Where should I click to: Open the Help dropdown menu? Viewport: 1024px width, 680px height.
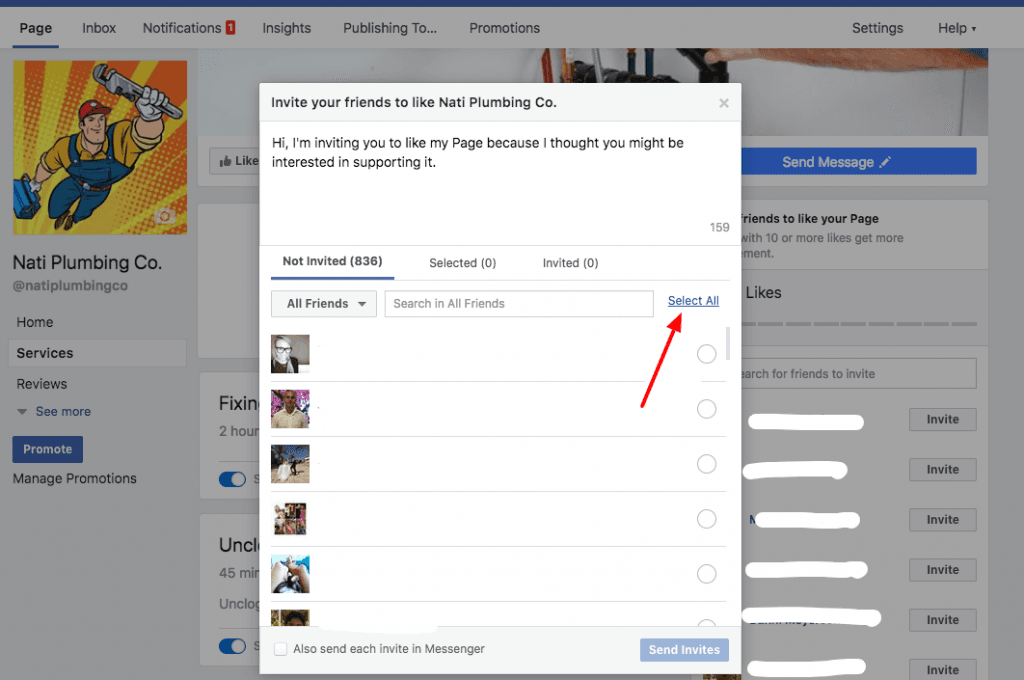[957, 28]
